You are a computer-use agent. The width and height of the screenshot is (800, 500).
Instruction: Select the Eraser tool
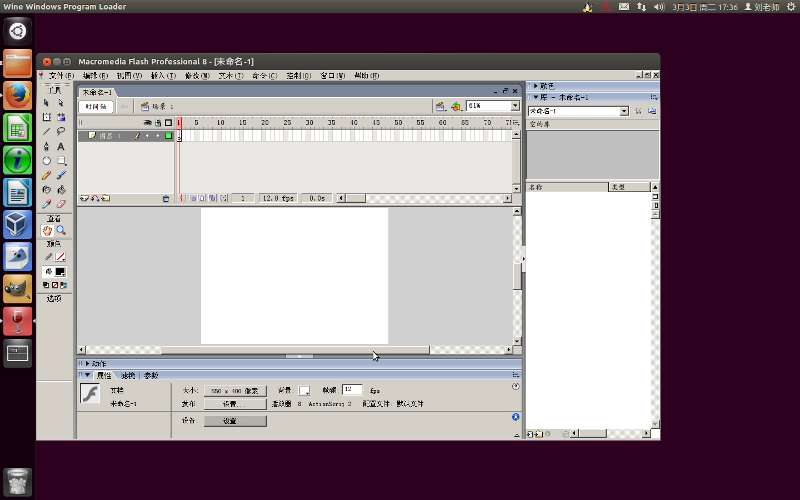pos(61,204)
